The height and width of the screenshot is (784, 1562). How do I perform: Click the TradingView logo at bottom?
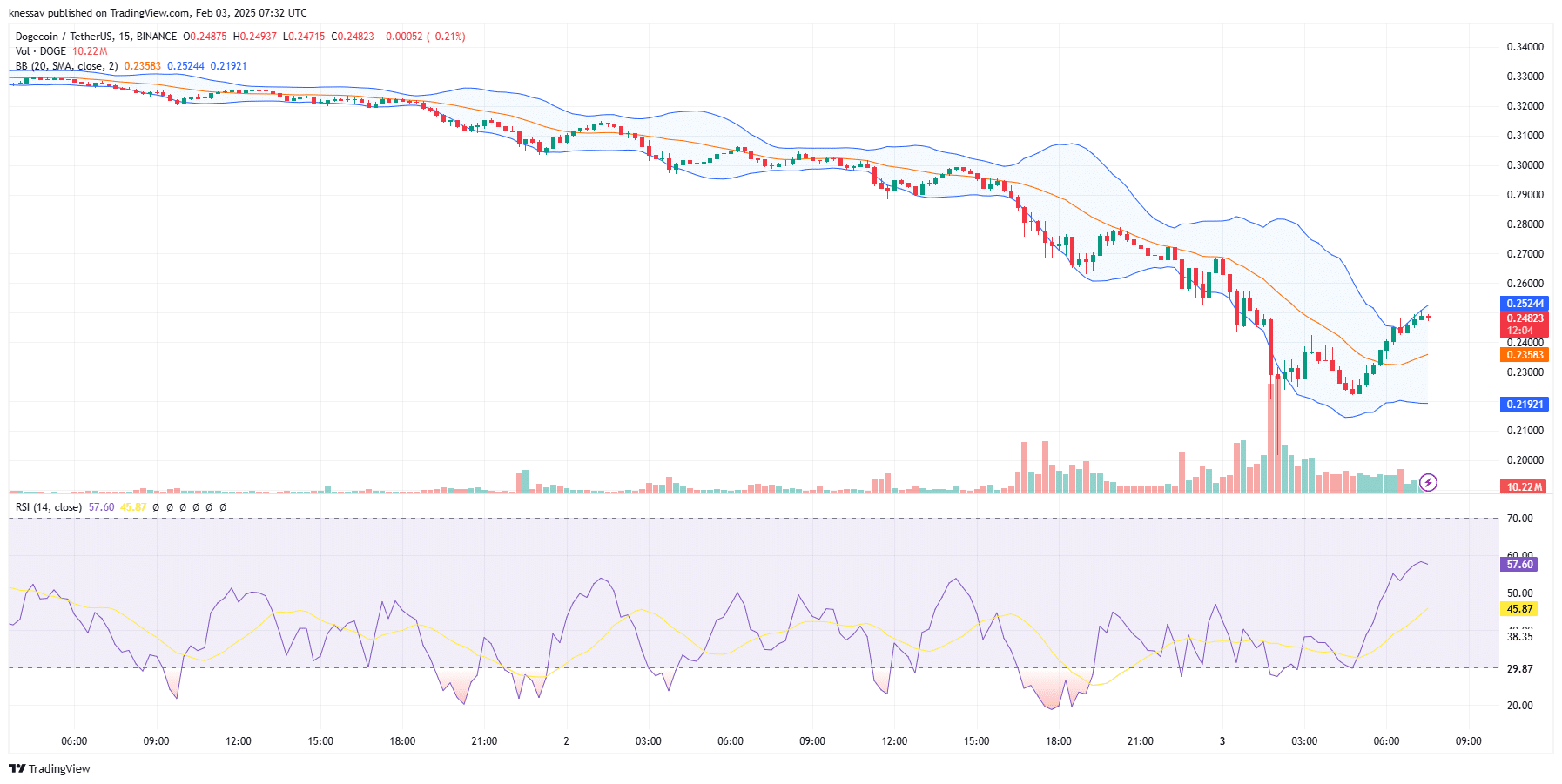click(50, 768)
